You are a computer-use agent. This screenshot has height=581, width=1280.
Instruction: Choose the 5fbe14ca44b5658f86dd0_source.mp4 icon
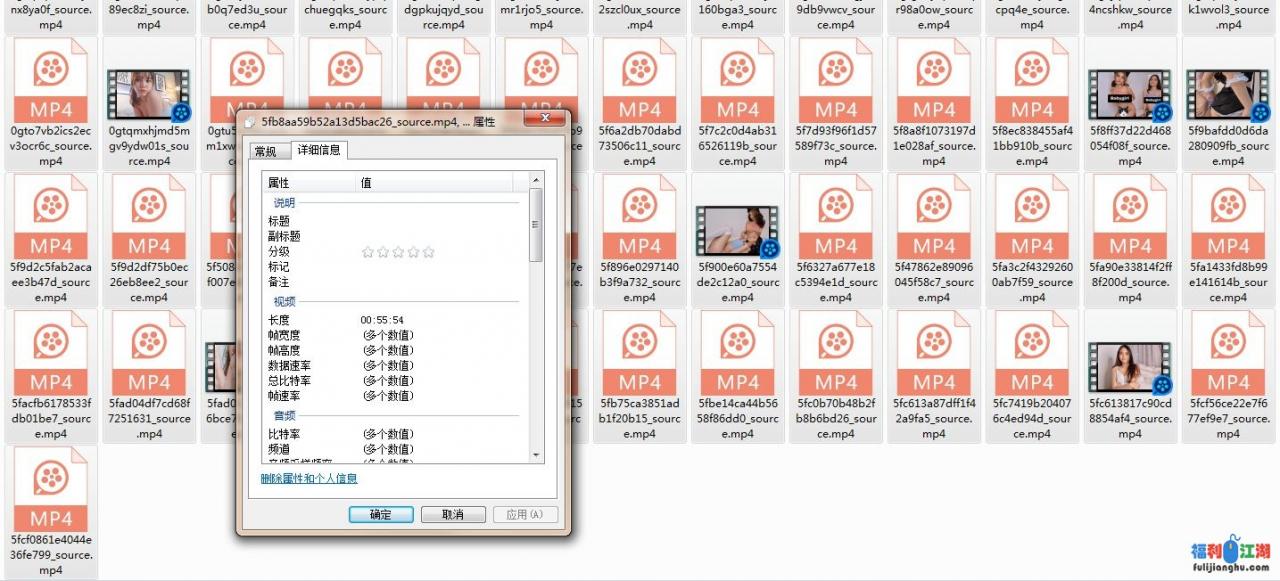(x=737, y=359)
